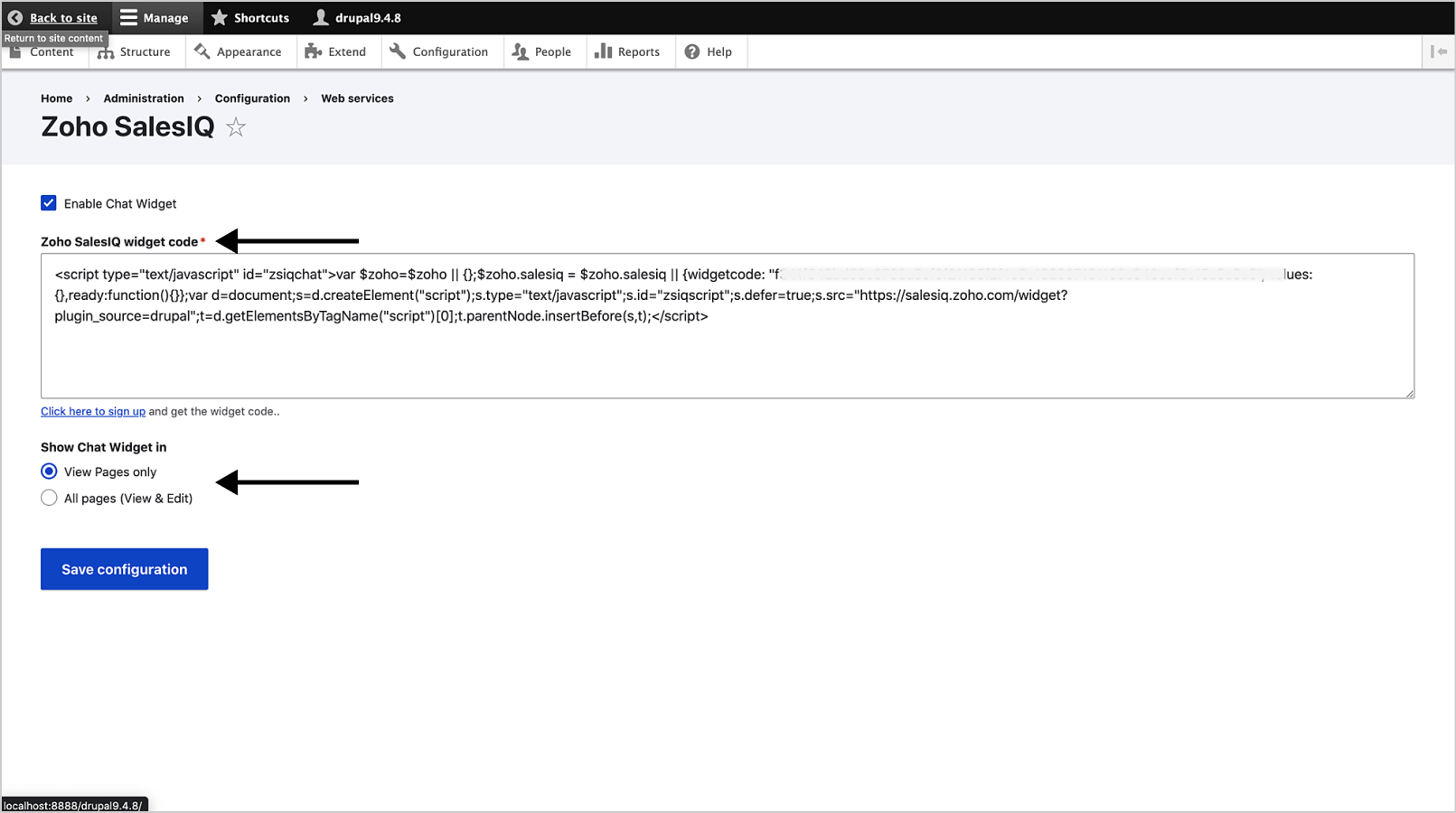Go to Administration breadcrumb link
The height and width of the screenshot is (813, 1456).
click(x=144, y=98)
